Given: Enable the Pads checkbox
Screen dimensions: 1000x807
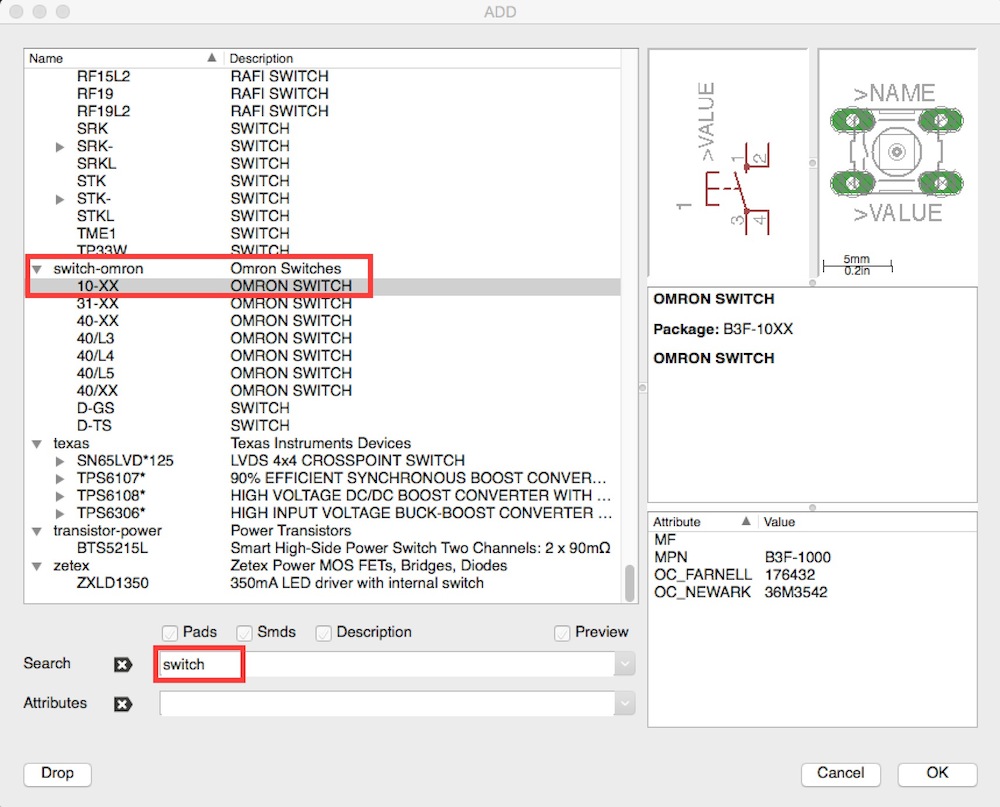Looking at the screenshot, I should [x=170, y=632].
